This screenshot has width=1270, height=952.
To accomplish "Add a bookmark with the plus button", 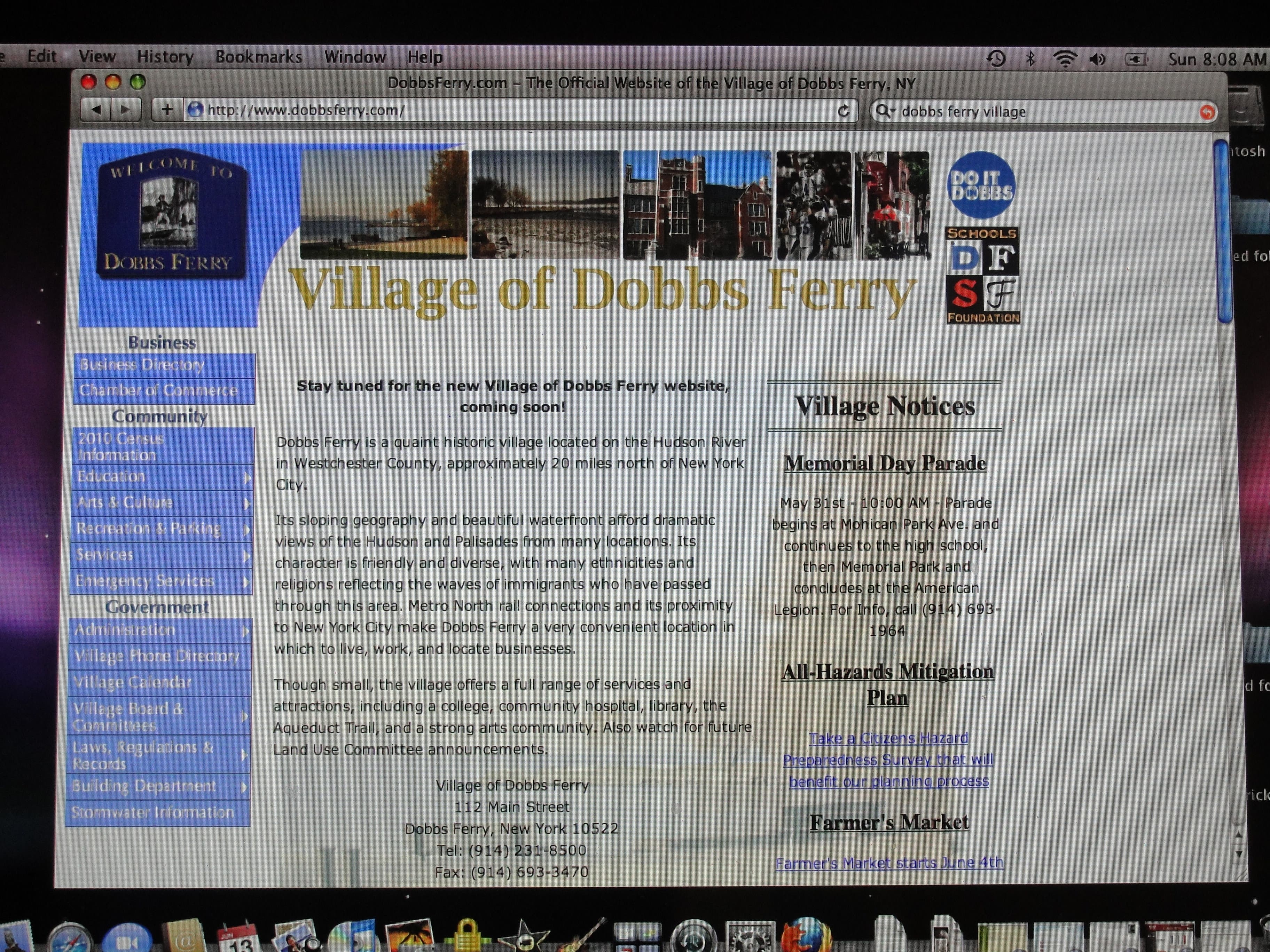I will tap(166, 109).
